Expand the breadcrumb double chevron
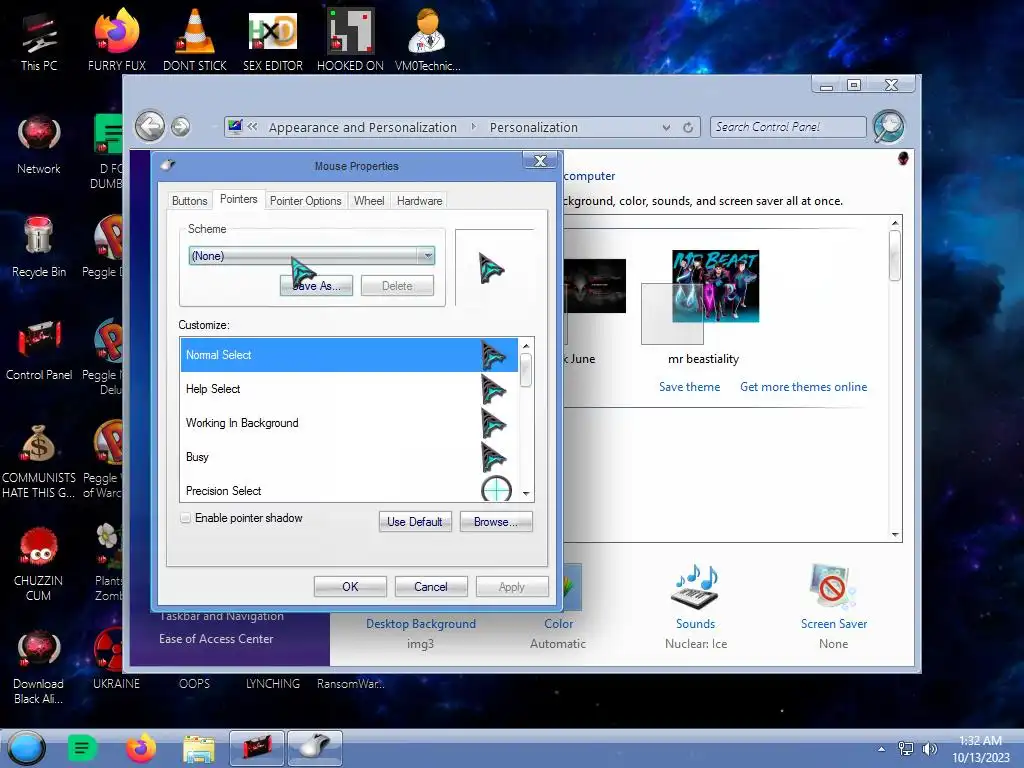 pos(253,127)
